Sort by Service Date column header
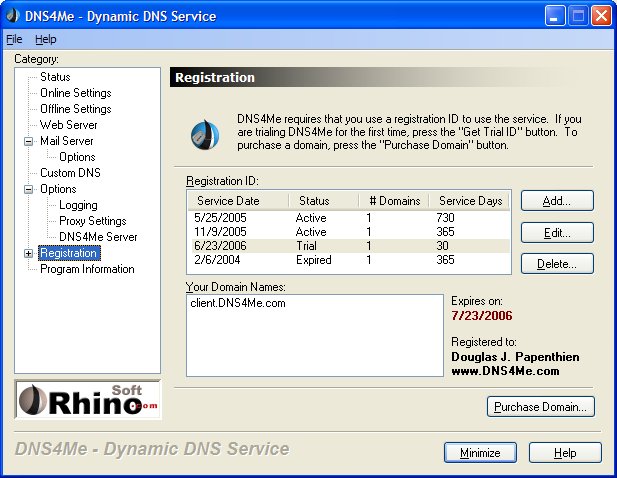This screenshot has height=478, width=617. (238, 201)
